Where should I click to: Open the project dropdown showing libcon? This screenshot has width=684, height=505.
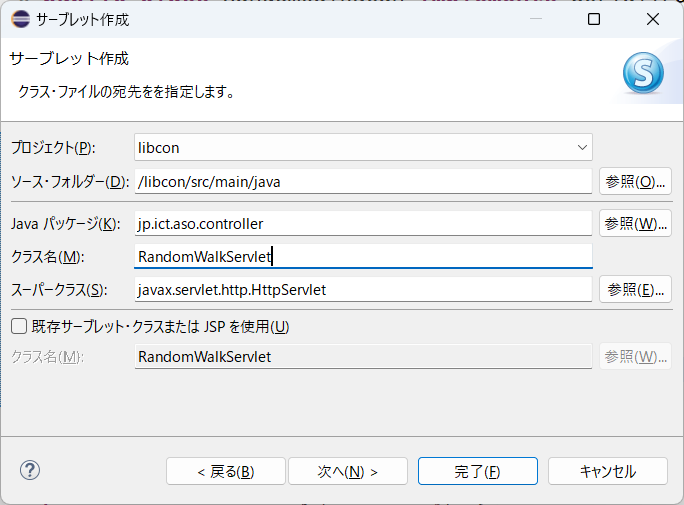pos(363,147)
